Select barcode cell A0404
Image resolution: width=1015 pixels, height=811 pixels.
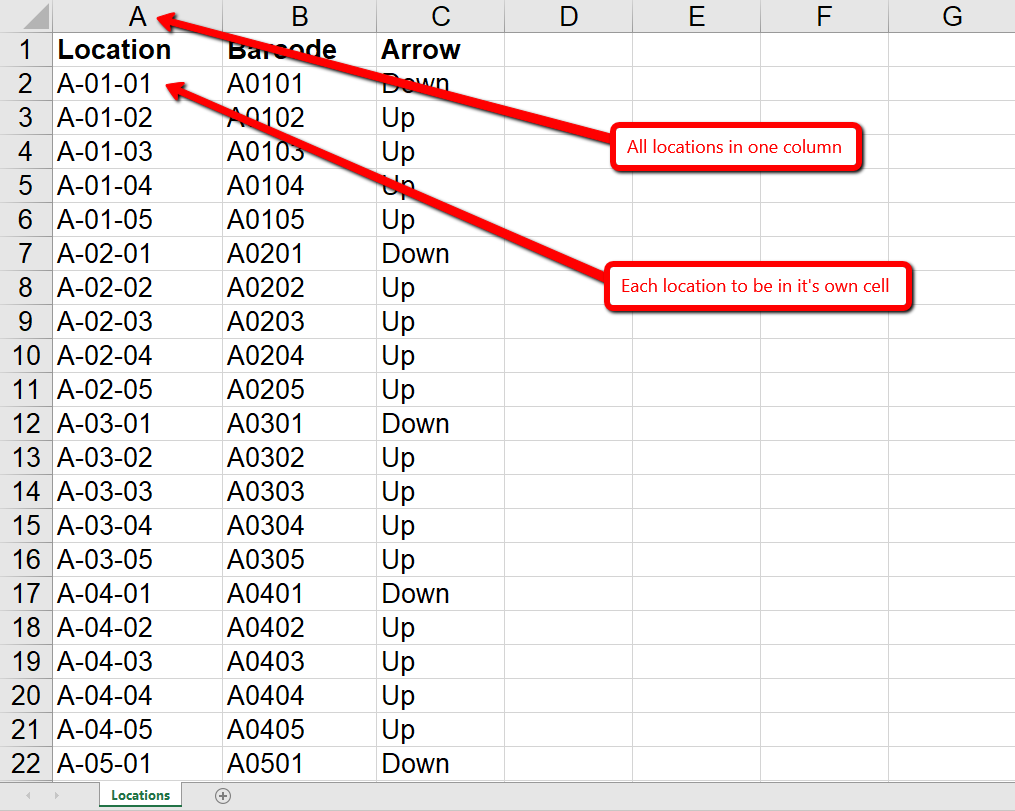click(x=299, y=696)
